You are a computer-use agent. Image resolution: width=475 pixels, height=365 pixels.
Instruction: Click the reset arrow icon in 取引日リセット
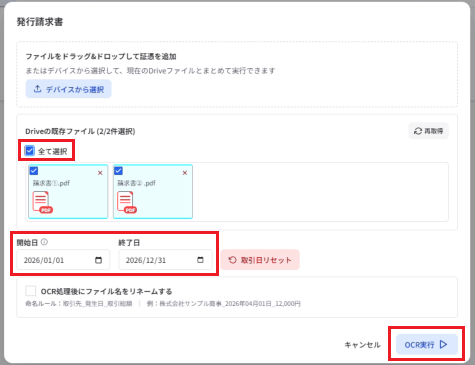click(x=232, y=260)
